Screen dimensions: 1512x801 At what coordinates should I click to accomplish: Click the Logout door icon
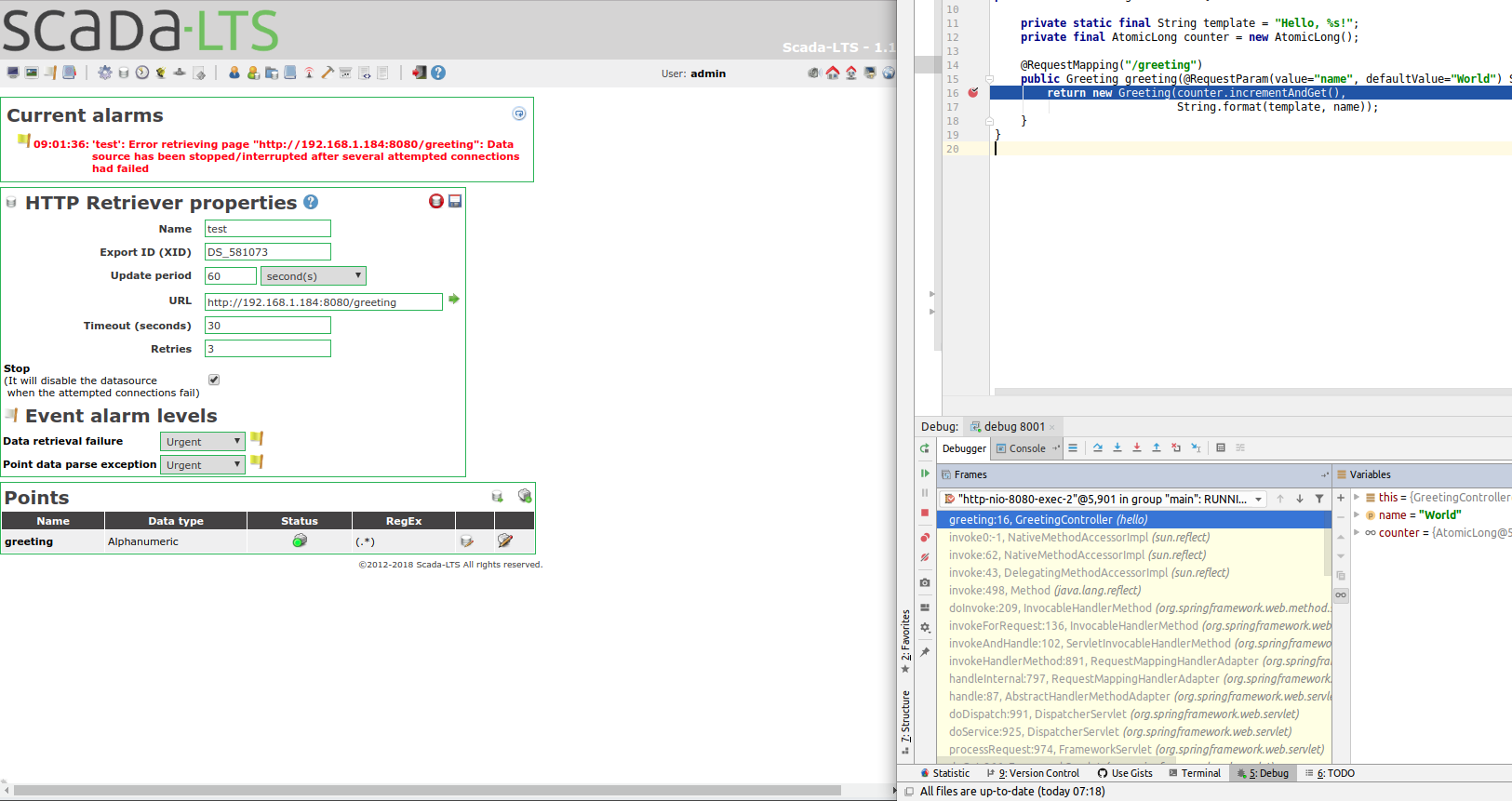420,73
